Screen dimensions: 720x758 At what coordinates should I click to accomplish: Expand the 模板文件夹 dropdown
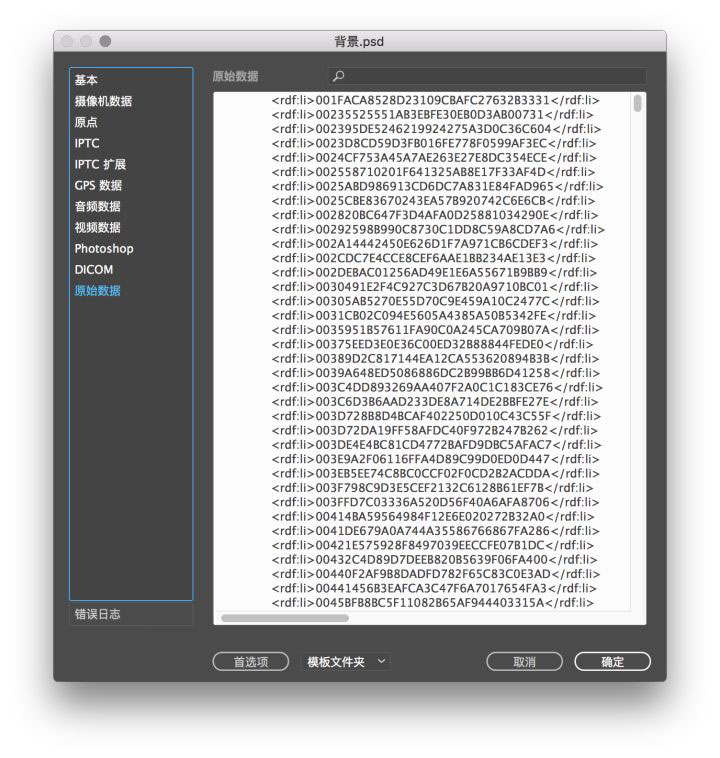(x=346, y=661)
